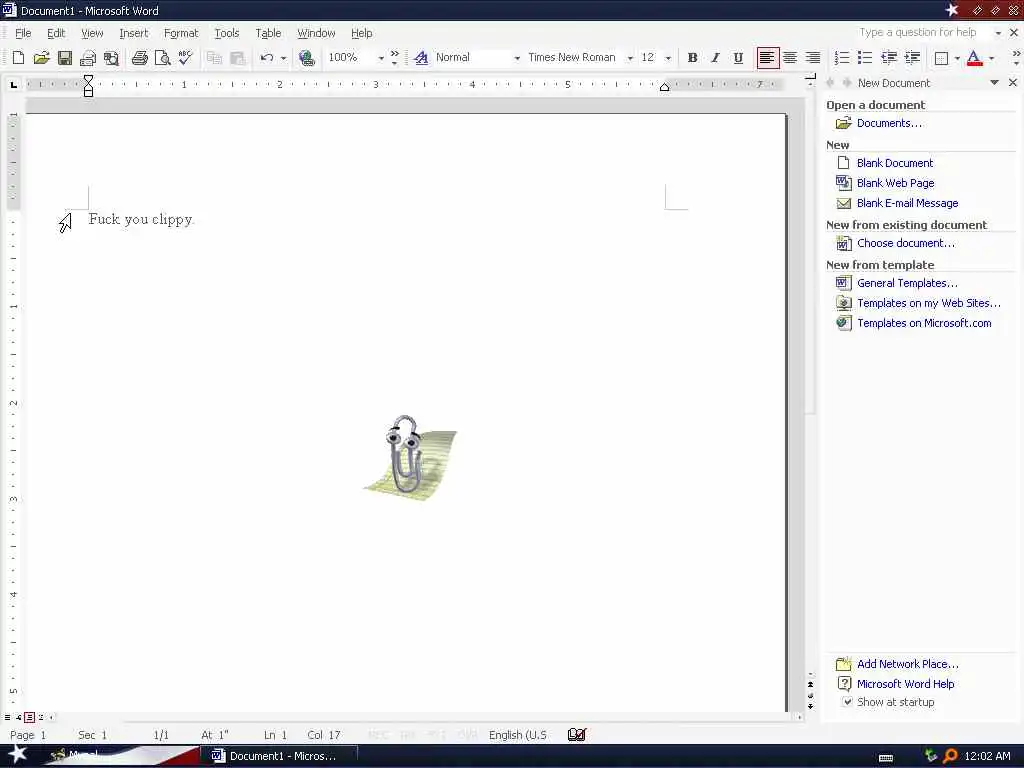Toggle the numbered list
This screenshot has width=1024, height=768.
point(842,58)
